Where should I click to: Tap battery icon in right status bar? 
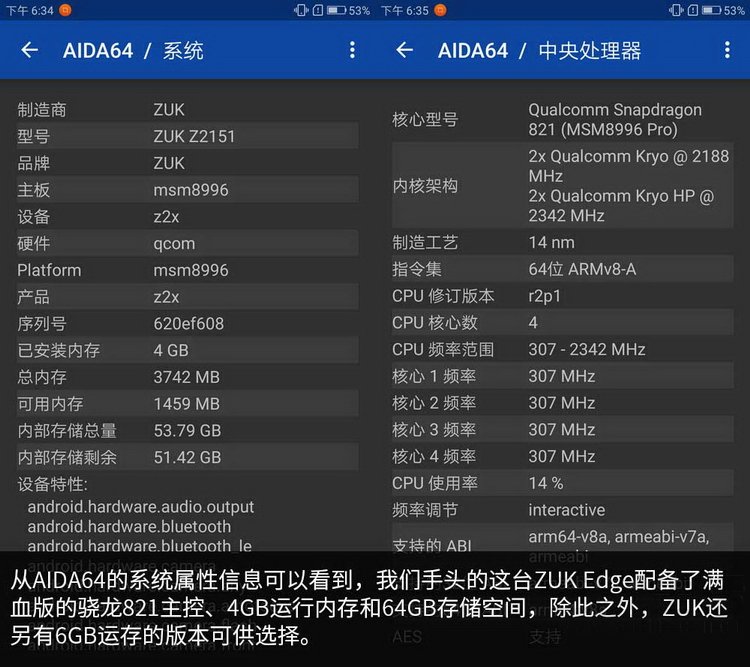coord(712,10)
